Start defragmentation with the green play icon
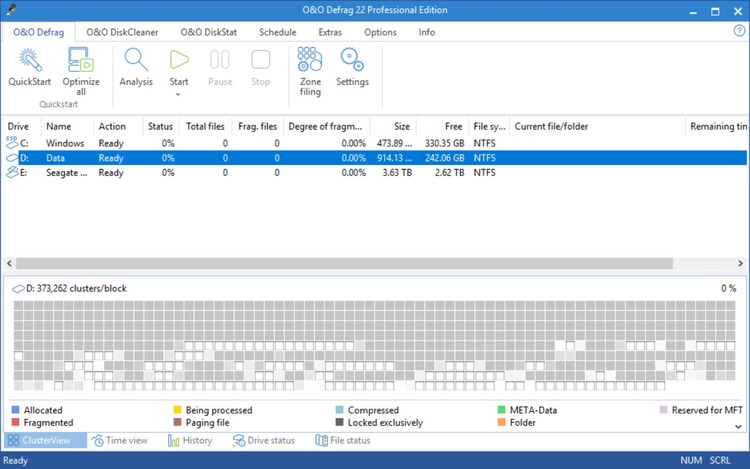This screenshot has height=469, width=750. pyautogui.click(x=179, y=60)
